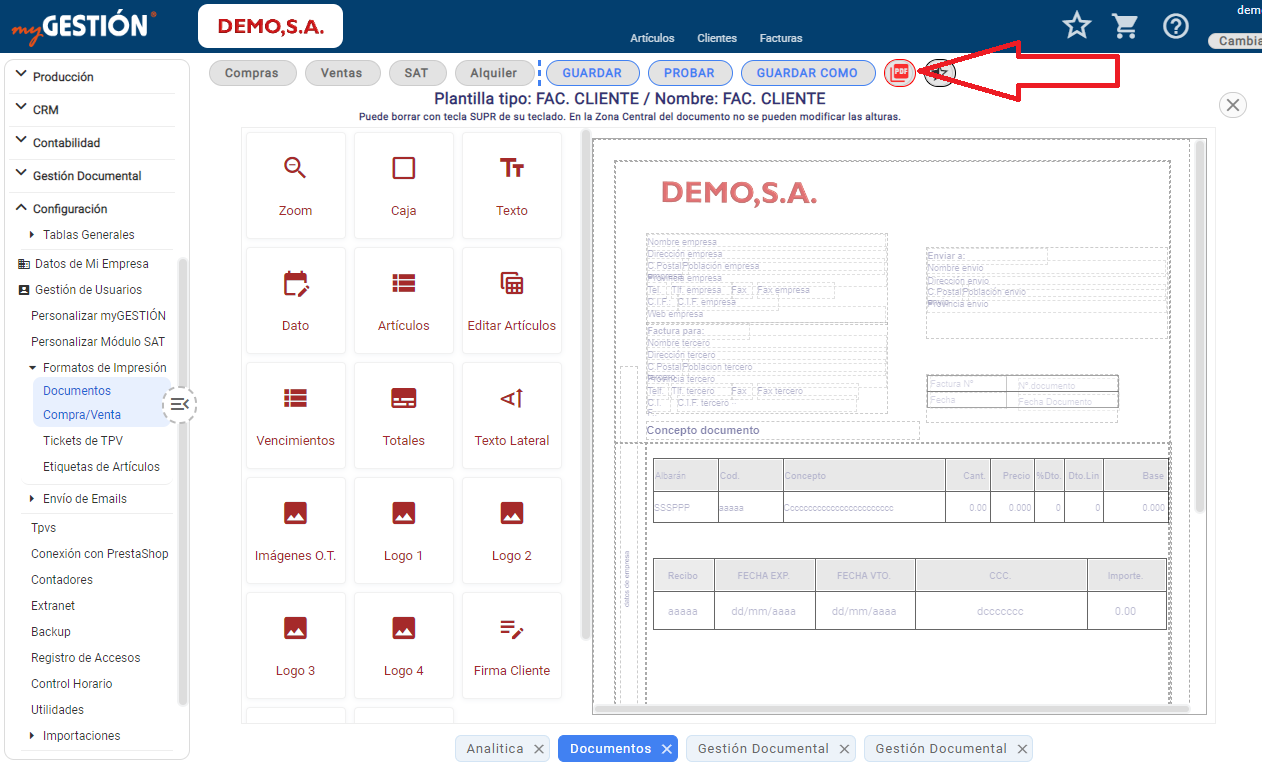The width and height of the screenshot is (1262, 762).
Task: Select the Zoom tool in the template palette
Action: [x=295, y=185]
